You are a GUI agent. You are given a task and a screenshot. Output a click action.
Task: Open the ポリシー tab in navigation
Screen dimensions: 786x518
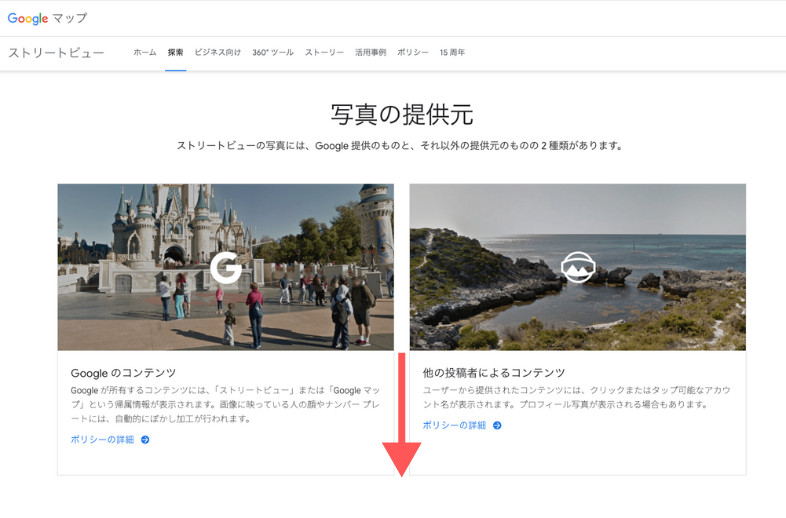(x=412, y=52)
